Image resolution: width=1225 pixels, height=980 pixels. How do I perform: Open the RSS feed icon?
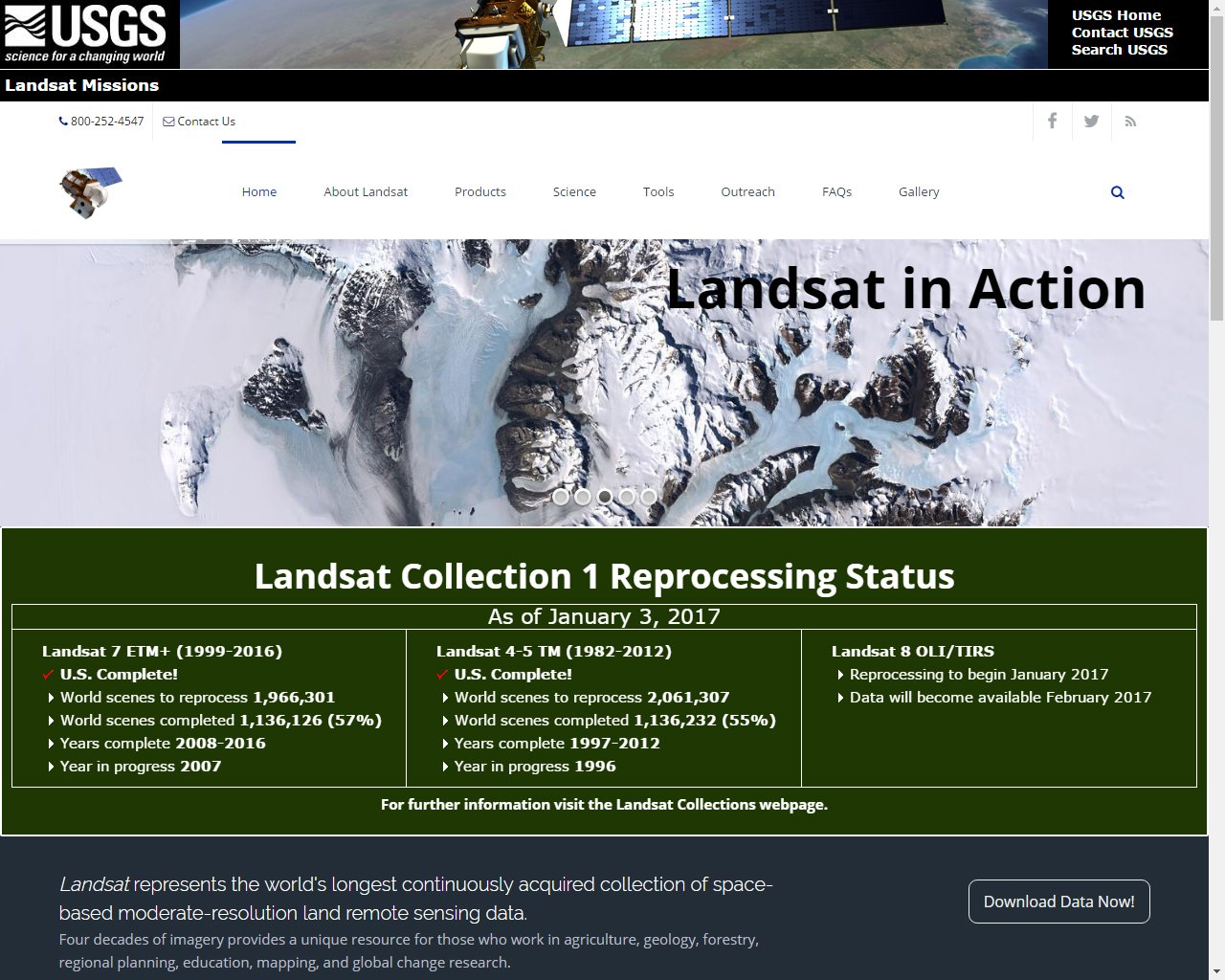click(x=1130, y=121)
